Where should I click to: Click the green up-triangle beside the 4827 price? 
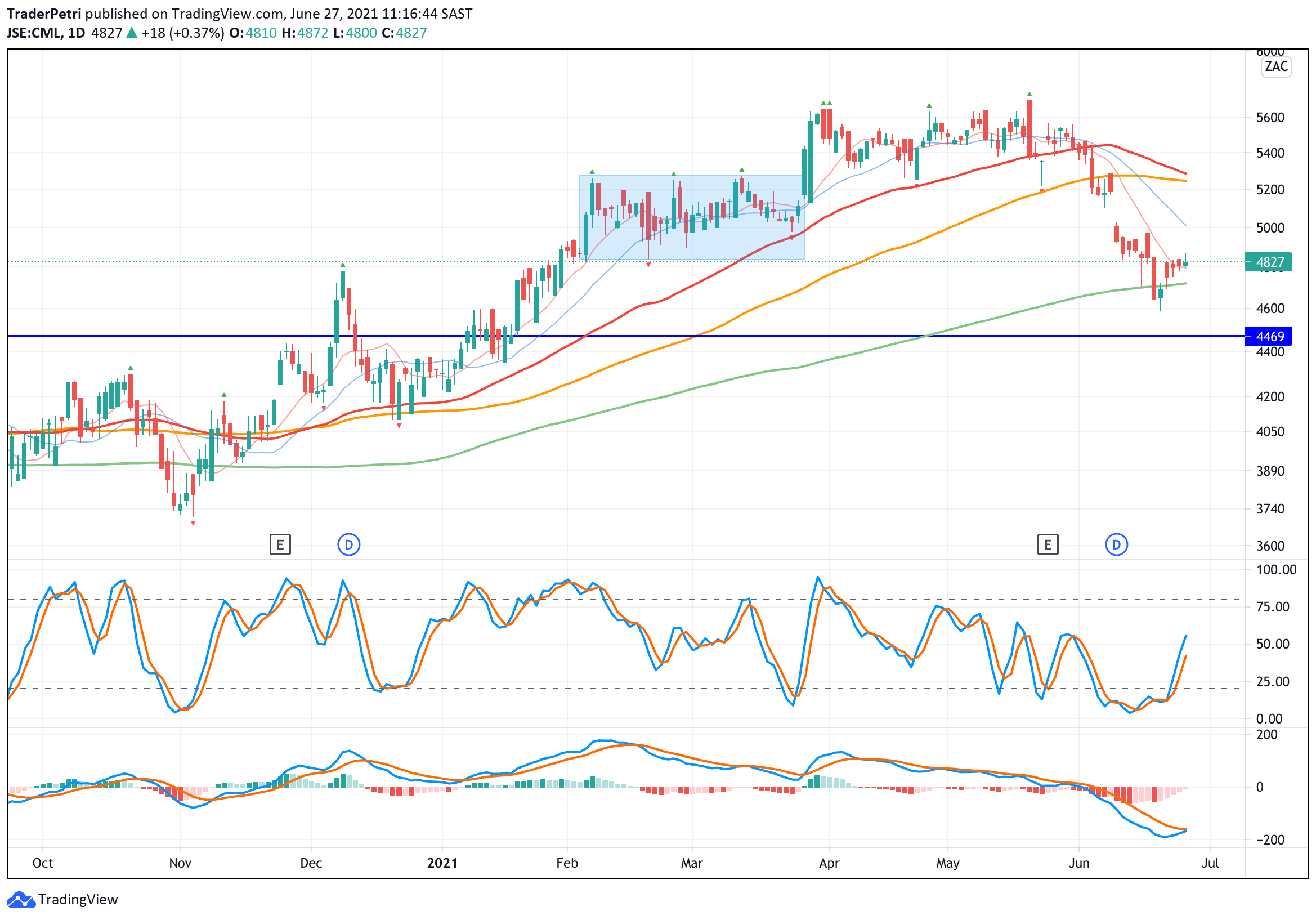tap(132, 33)
